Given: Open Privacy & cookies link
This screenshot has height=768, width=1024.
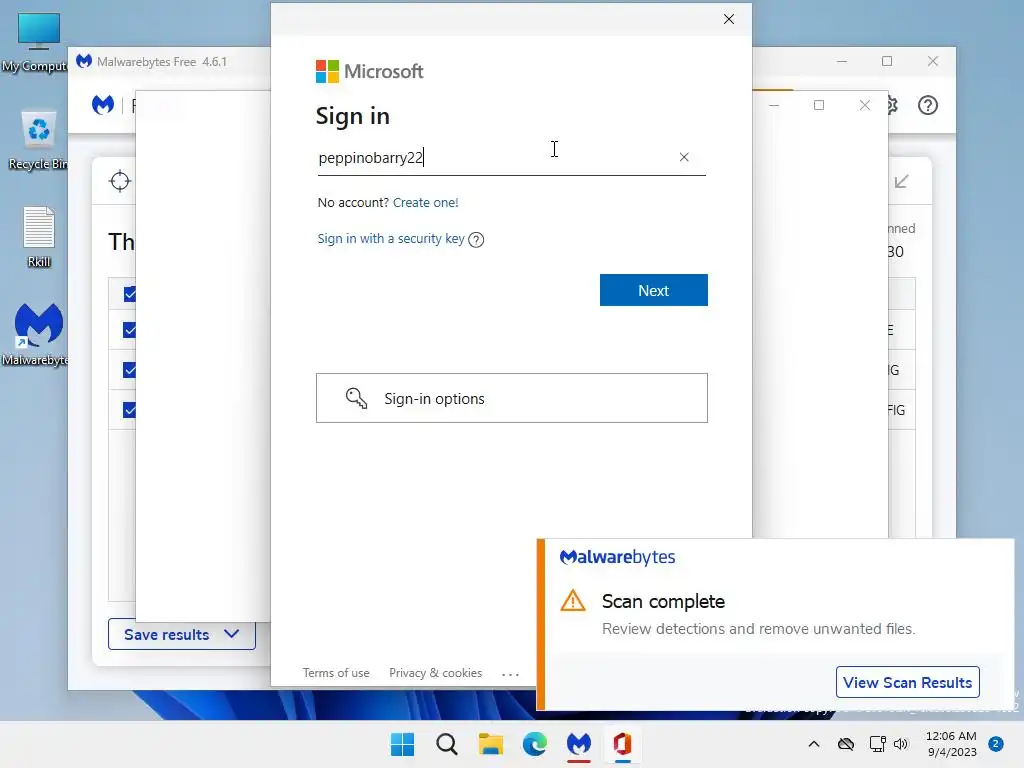Looking at the screenshot, I should (435, 673).
